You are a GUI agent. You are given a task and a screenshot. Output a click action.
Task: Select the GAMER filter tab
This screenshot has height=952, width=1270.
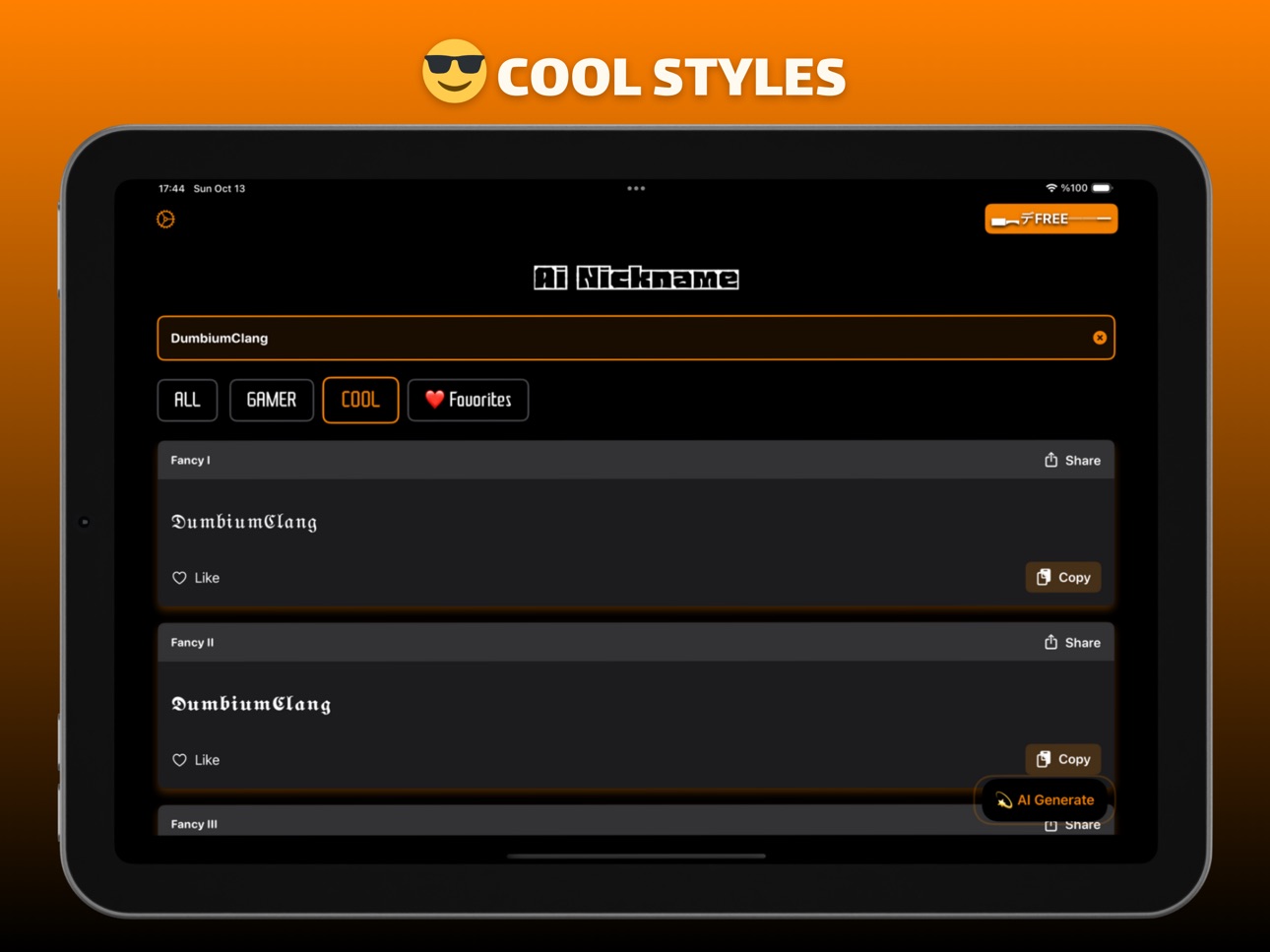272,400
